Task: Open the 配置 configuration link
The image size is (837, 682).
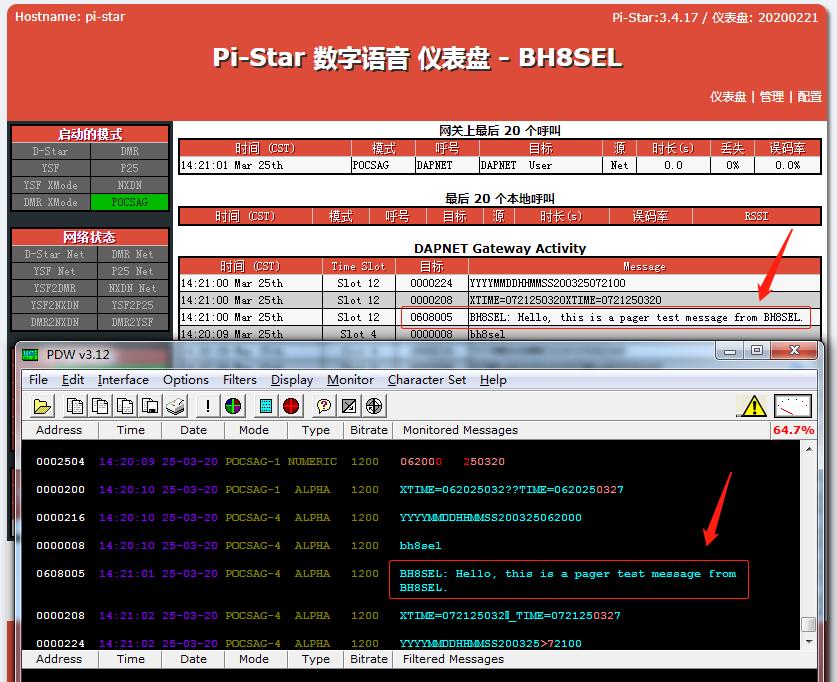Action: pos(809,97)
